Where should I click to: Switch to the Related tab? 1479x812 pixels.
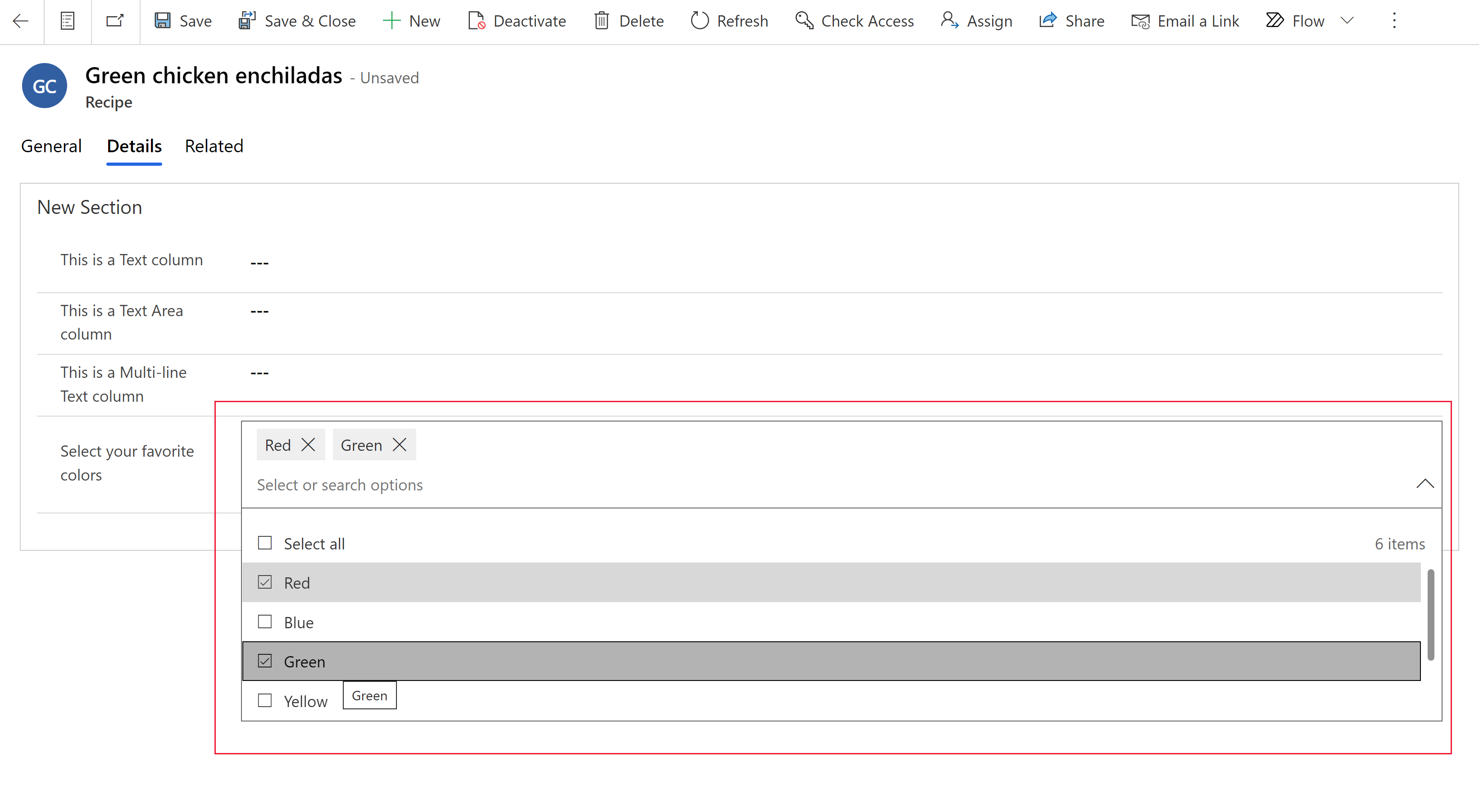click(213, 145)
